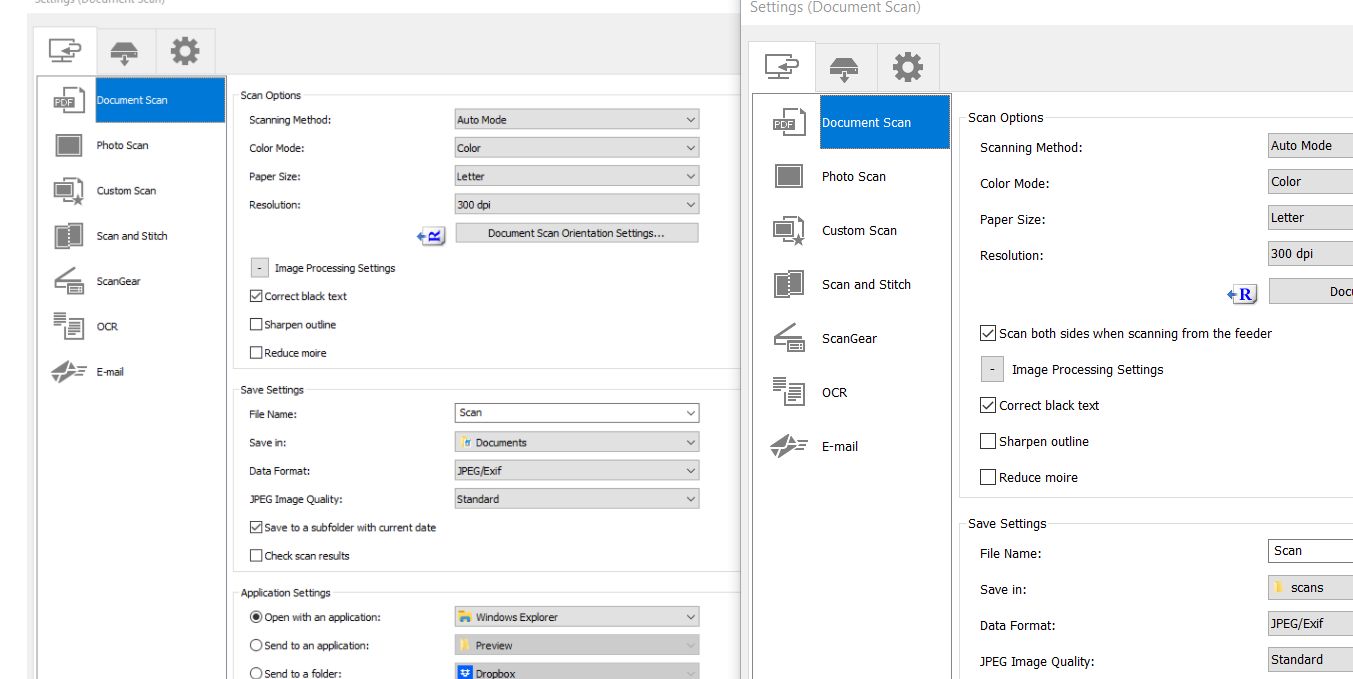
Task: Uncheck Save to a subfolder with current date
Action: tap(256, 527)
